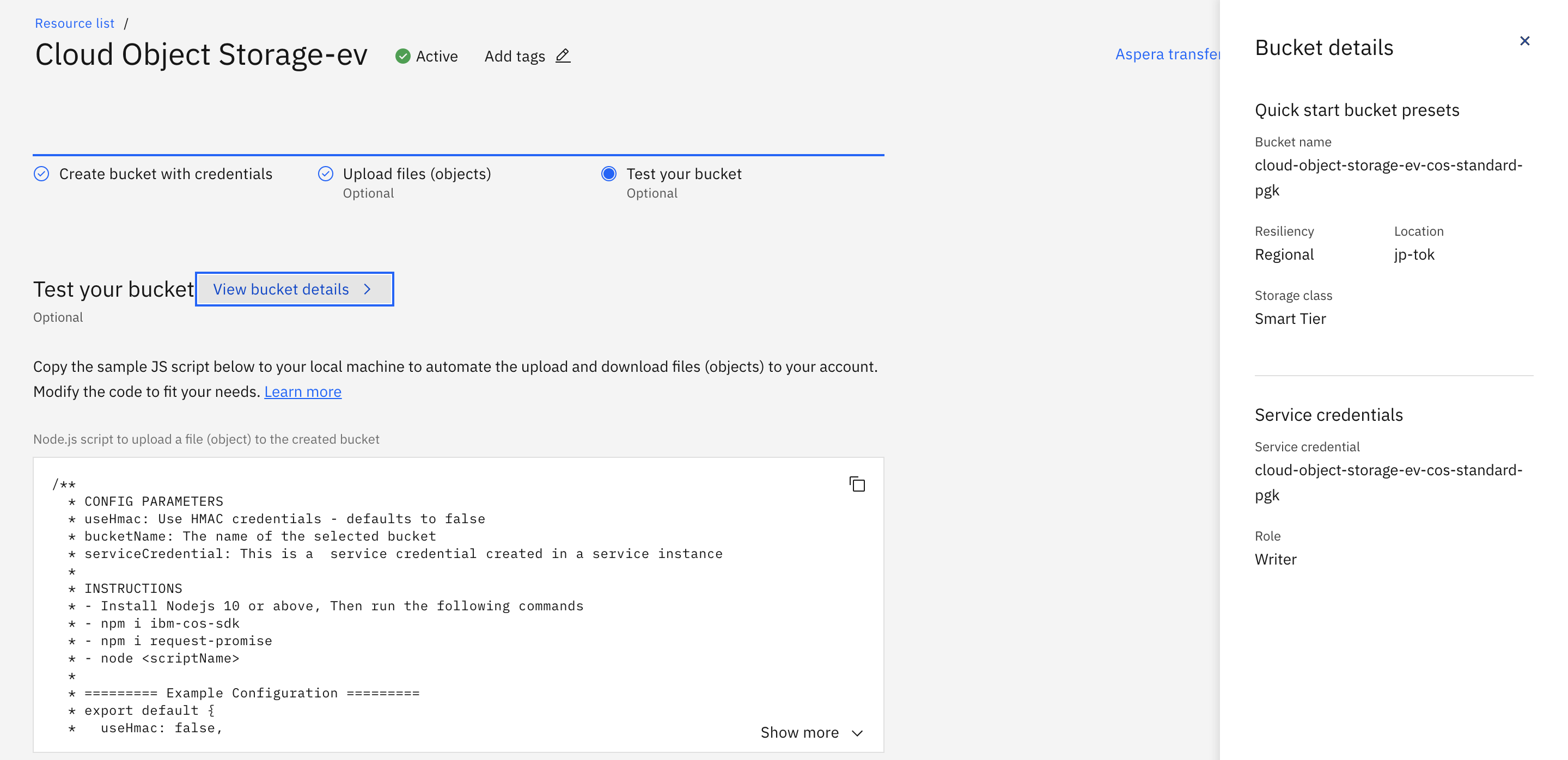This screenshot has height=760, width=1568.
Task: Select the Smart Tier storage class value
Action: pos(1290,319)
